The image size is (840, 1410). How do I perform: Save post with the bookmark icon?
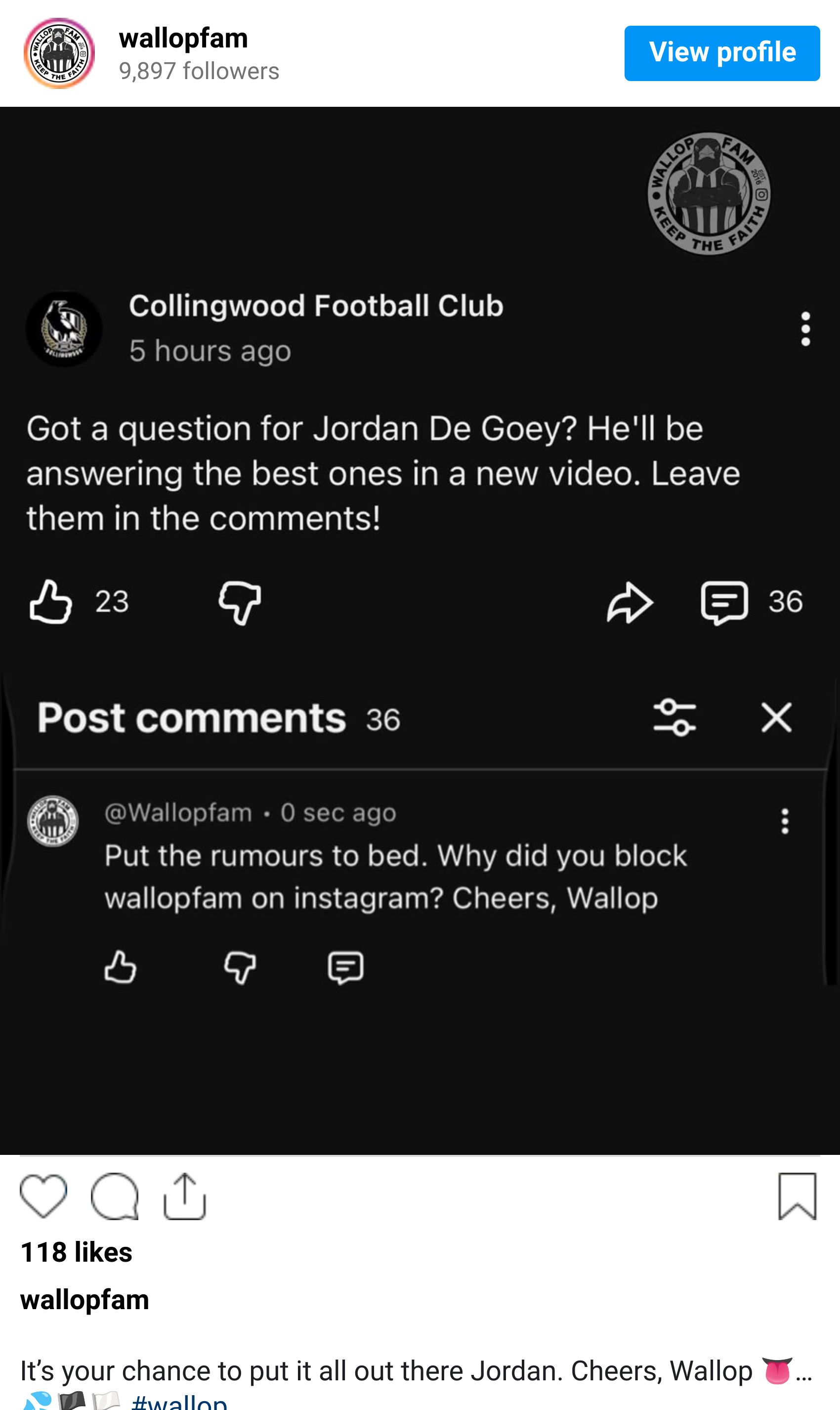coord(797,1196)
